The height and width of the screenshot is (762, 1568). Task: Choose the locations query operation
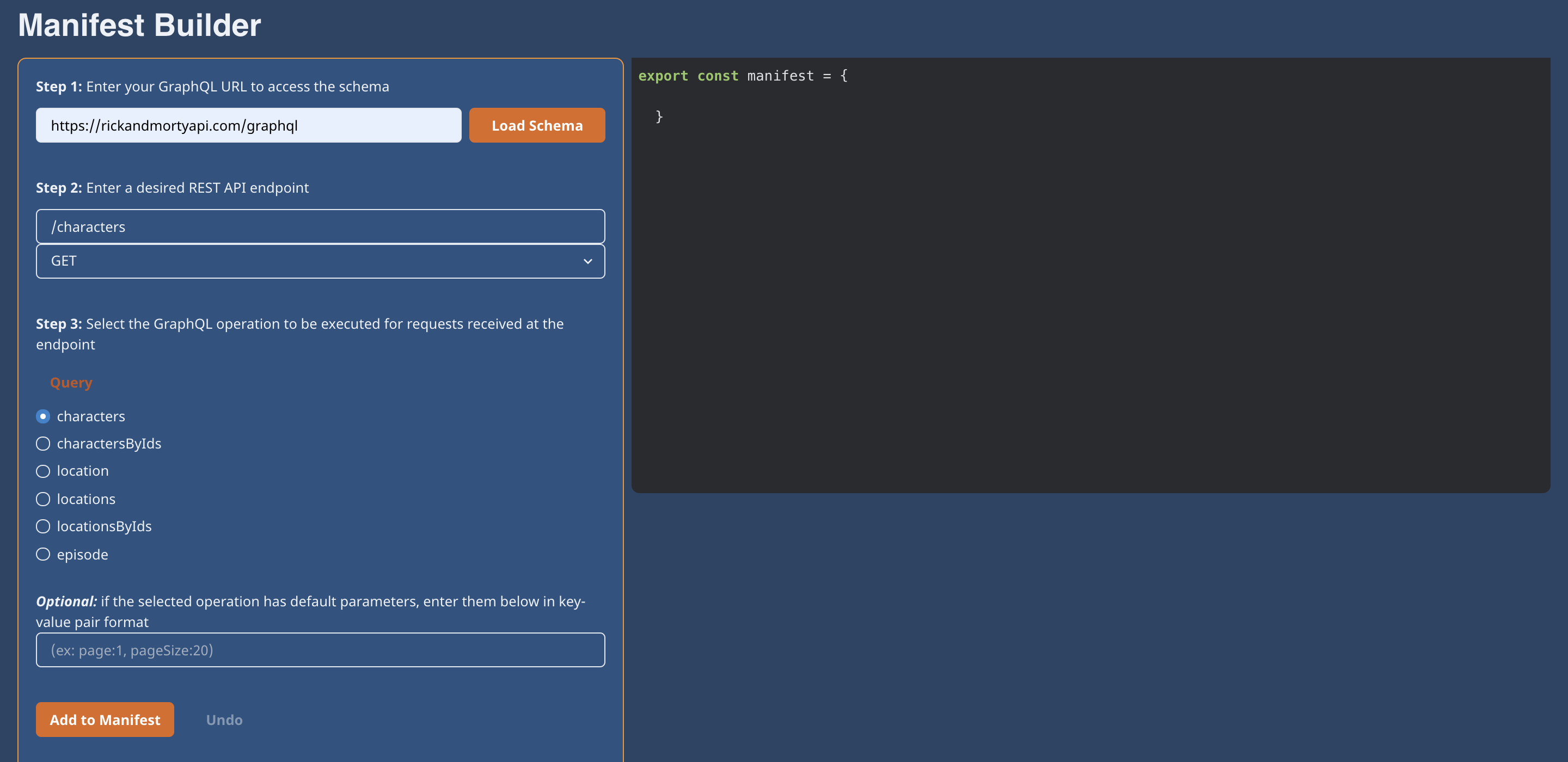pyautogui.click(x=43, y=499)
